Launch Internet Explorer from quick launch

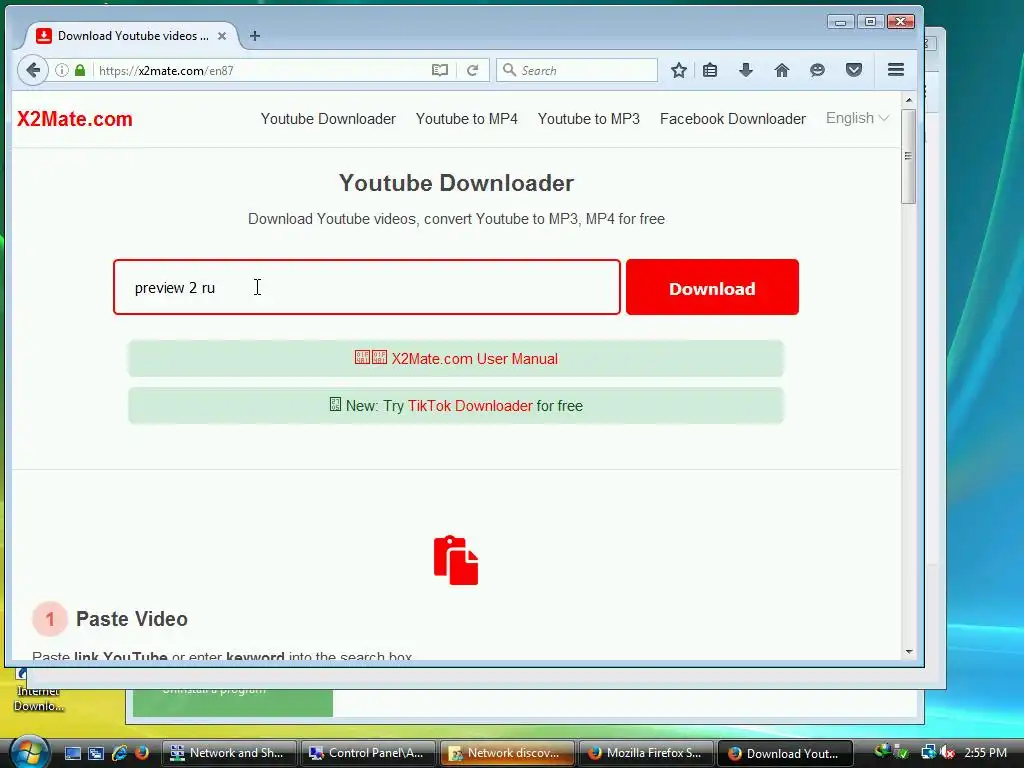click(x=120, y=753)
